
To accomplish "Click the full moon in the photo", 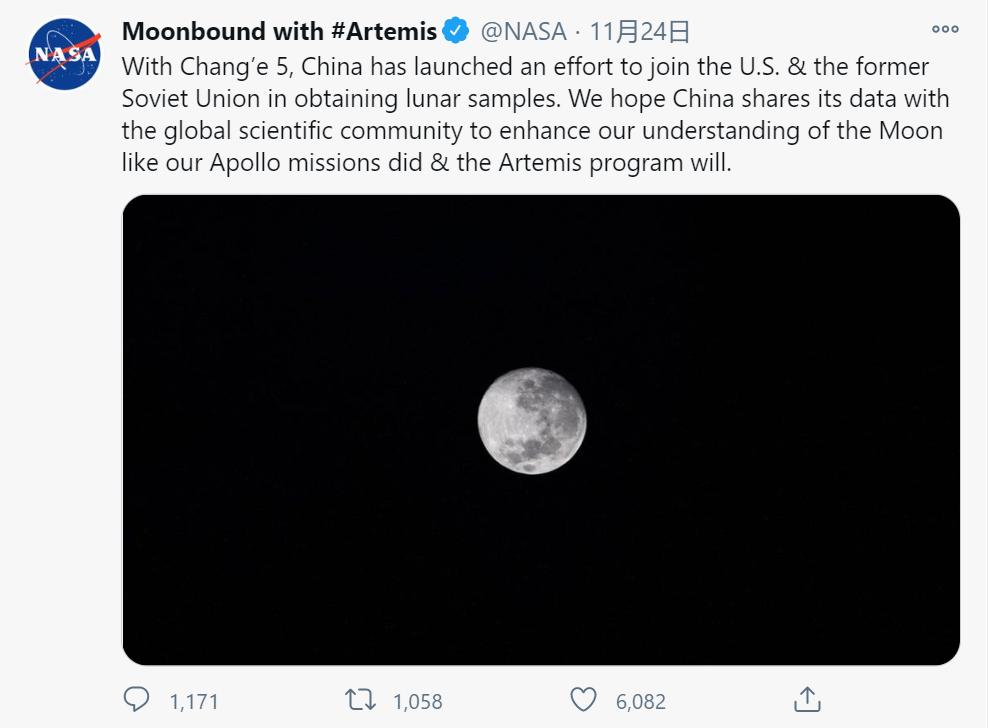I will point(531,420).
